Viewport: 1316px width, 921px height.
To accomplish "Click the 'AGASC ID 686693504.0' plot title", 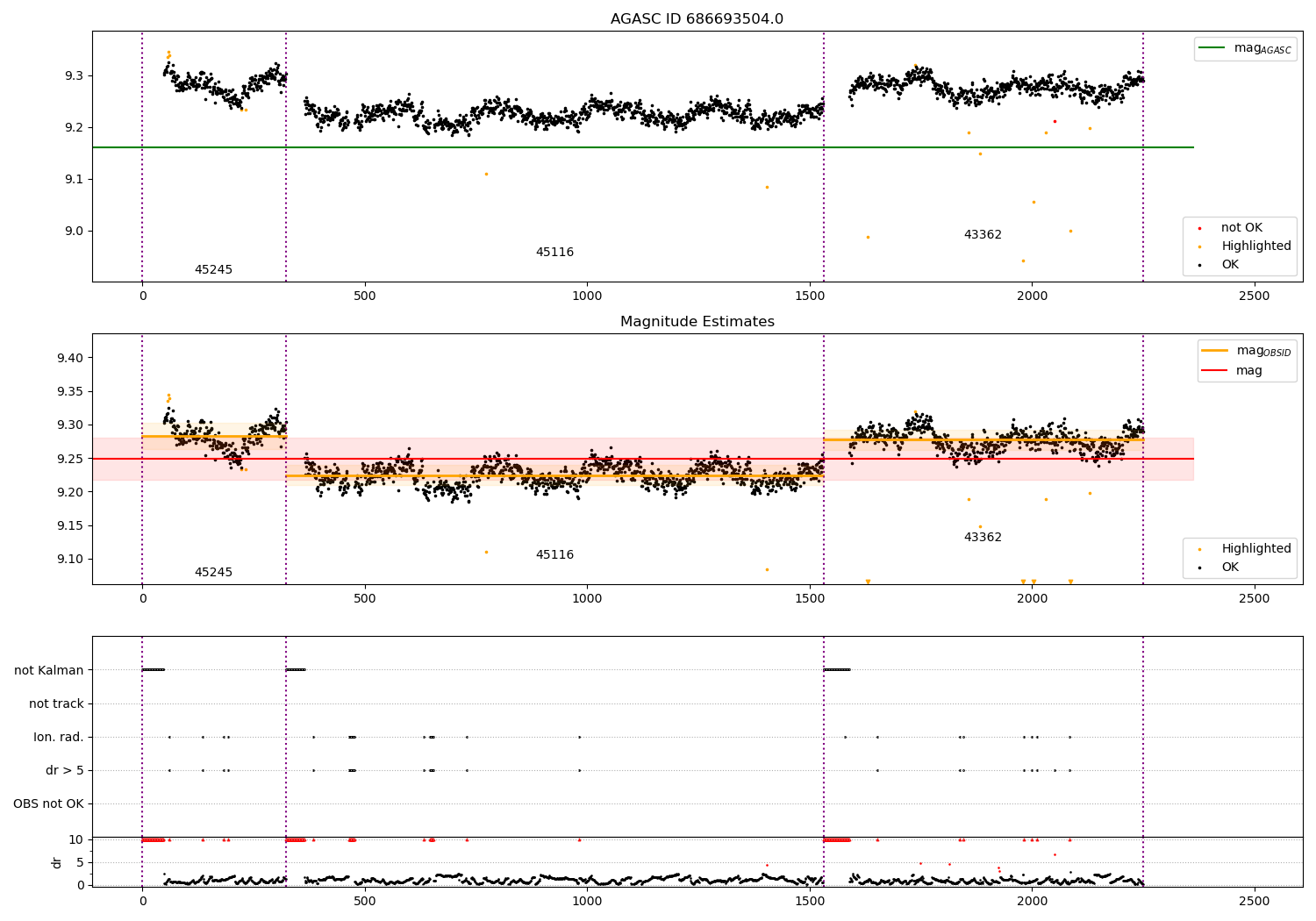I will pyautogui.click(x=697, y=19).
